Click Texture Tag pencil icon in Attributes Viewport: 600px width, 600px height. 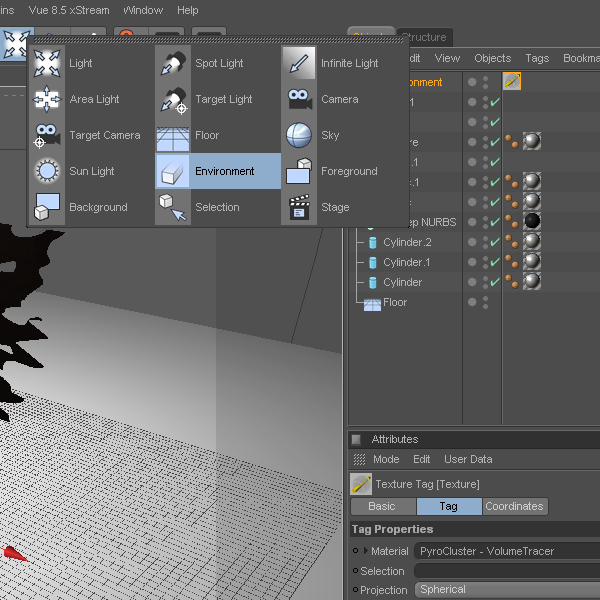click(x=360, y=484)
